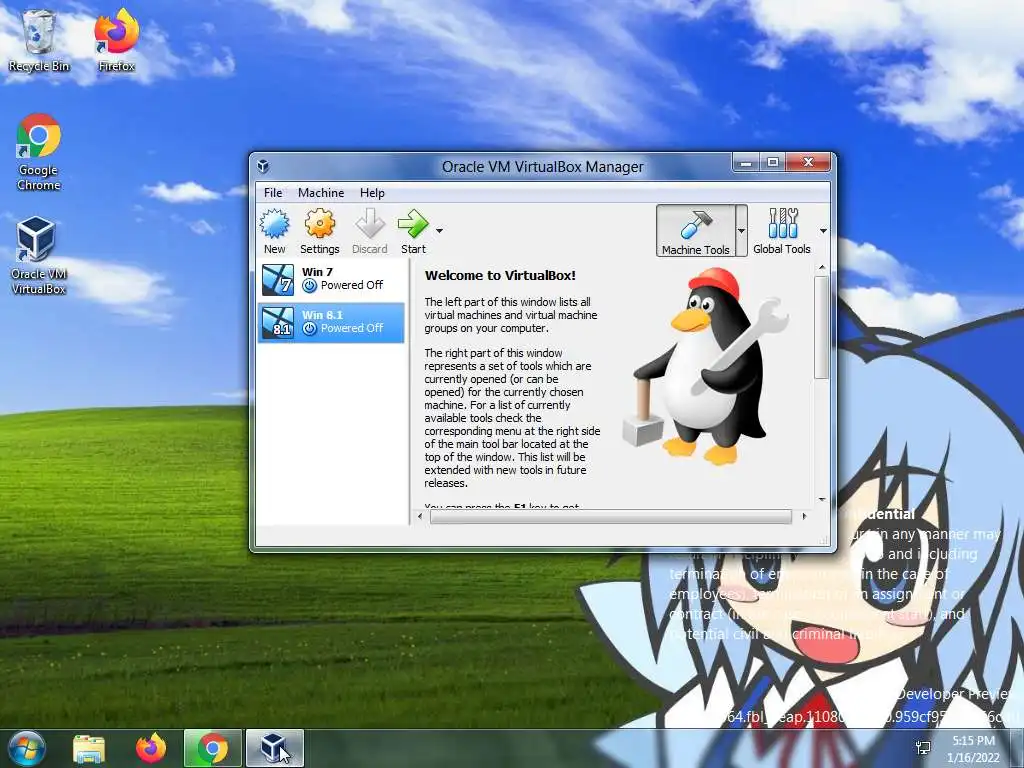Open Settings gear in VirtualBox toolbar

(x=319, y=224)
